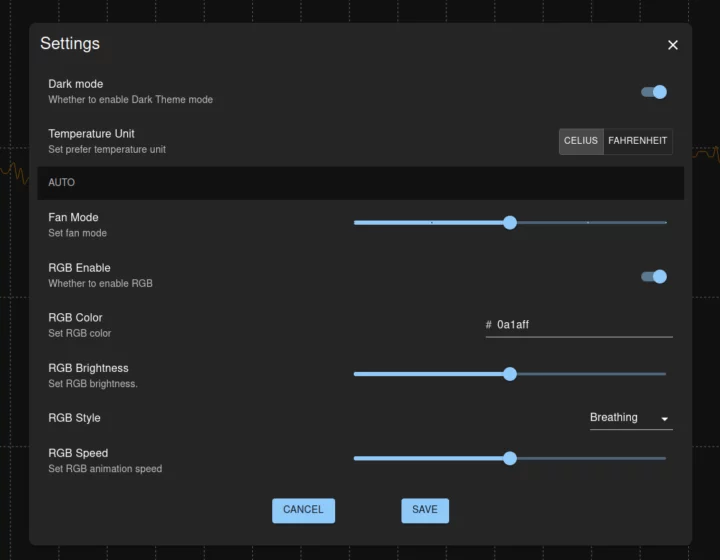Viewport: 720px width, 560px height.
Task: Set Fan Mode slider to its far-left end
Action: point(355,223)
